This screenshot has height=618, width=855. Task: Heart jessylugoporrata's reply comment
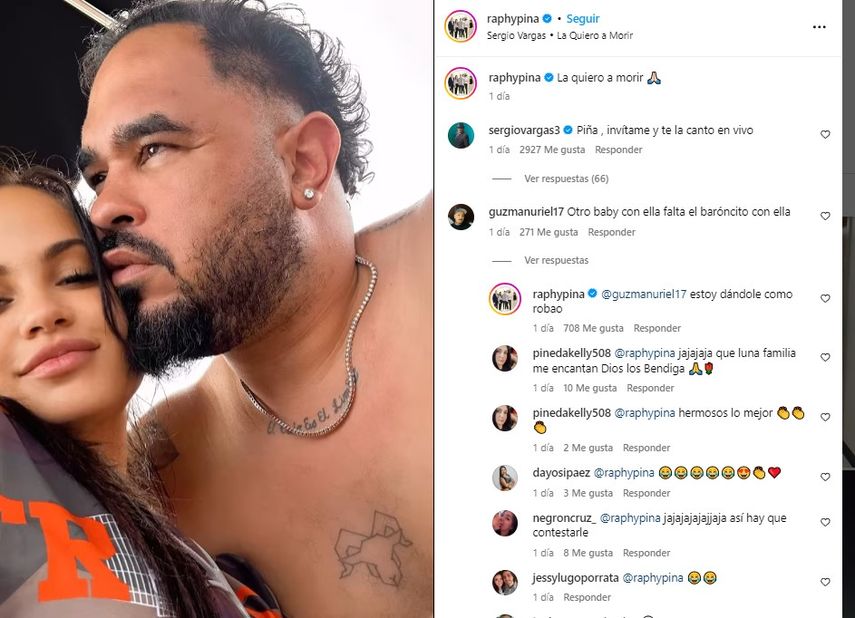825,582
